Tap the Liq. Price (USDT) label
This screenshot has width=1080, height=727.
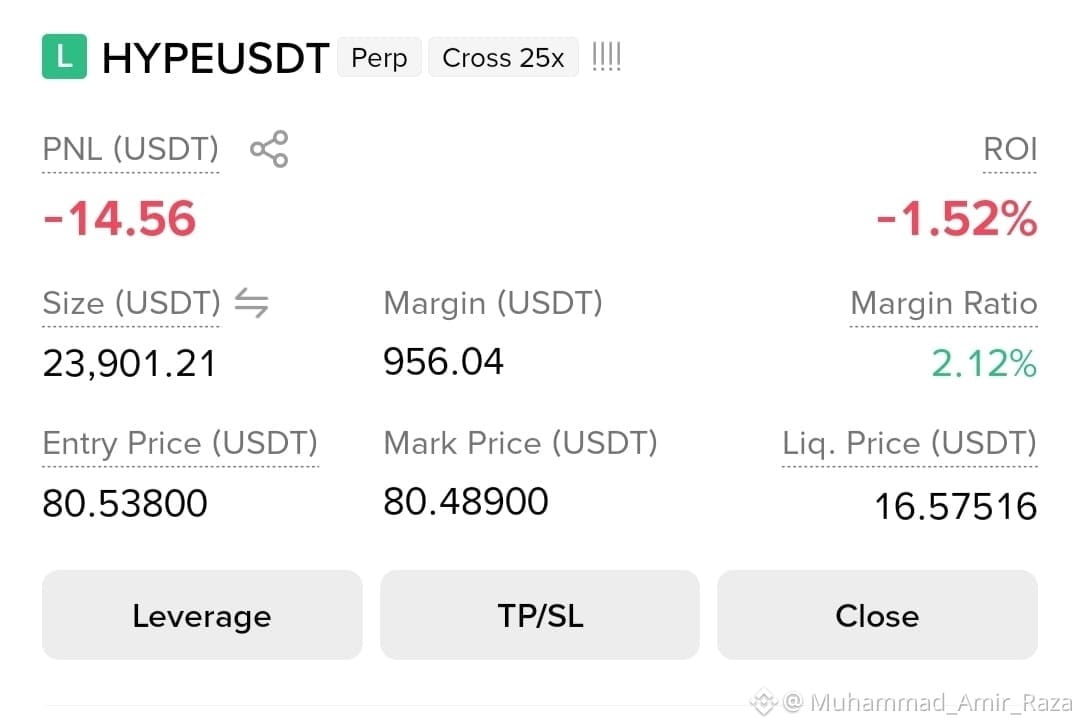point(909,443)
